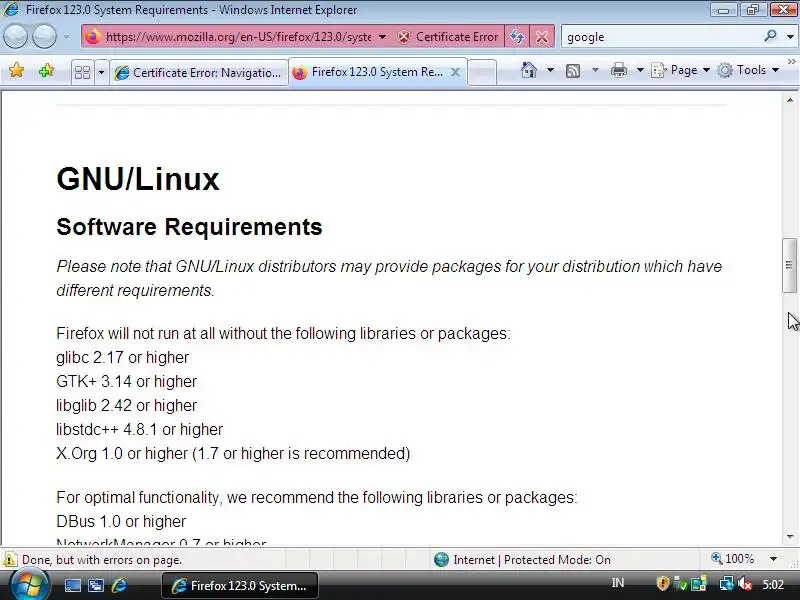This screenshot has width=800, height=600.
Task: Click the Back navigation button
Action: (x=15, y=37)
